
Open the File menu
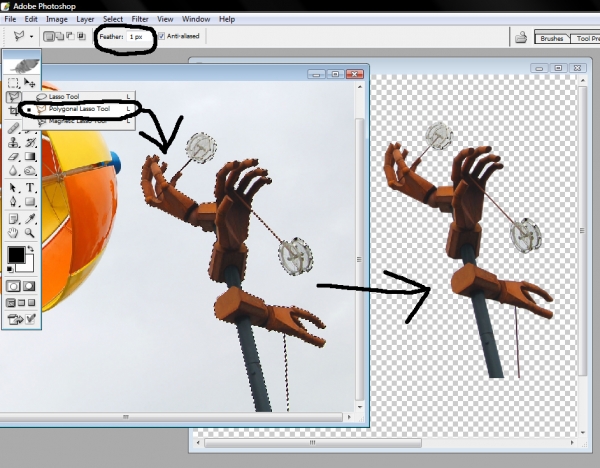(x=10, y=19)
